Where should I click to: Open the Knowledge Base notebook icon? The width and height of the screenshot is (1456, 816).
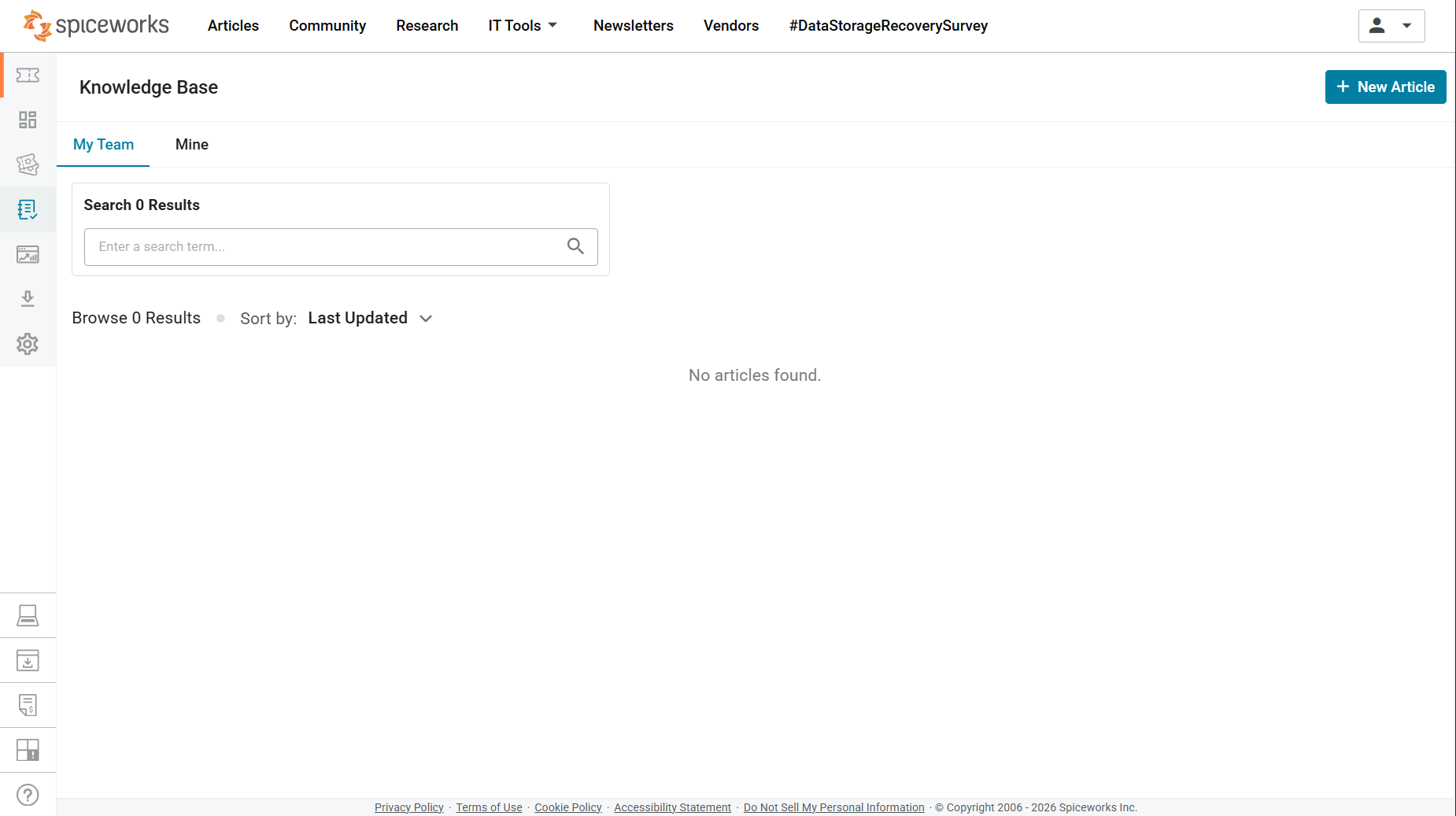28,209
